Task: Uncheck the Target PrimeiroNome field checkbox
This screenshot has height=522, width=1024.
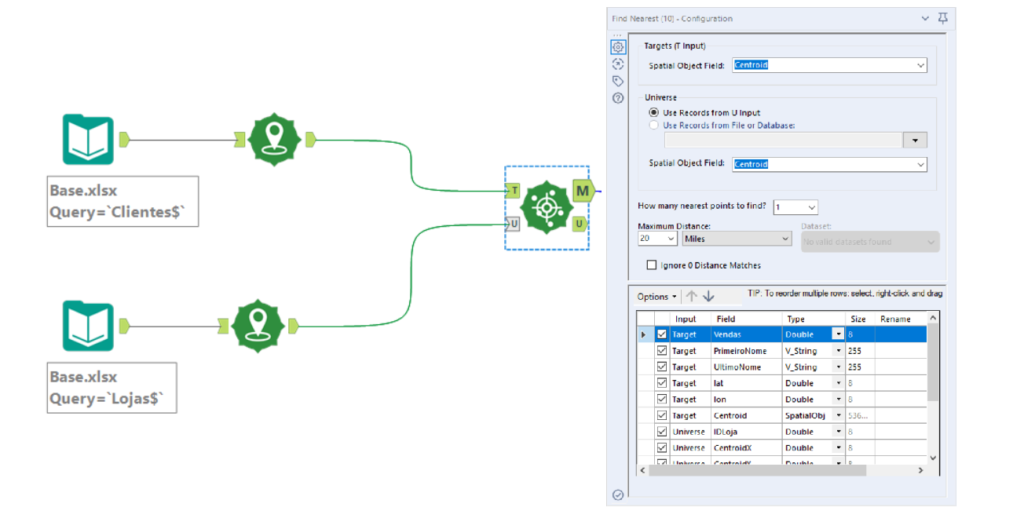Action: 662,351
